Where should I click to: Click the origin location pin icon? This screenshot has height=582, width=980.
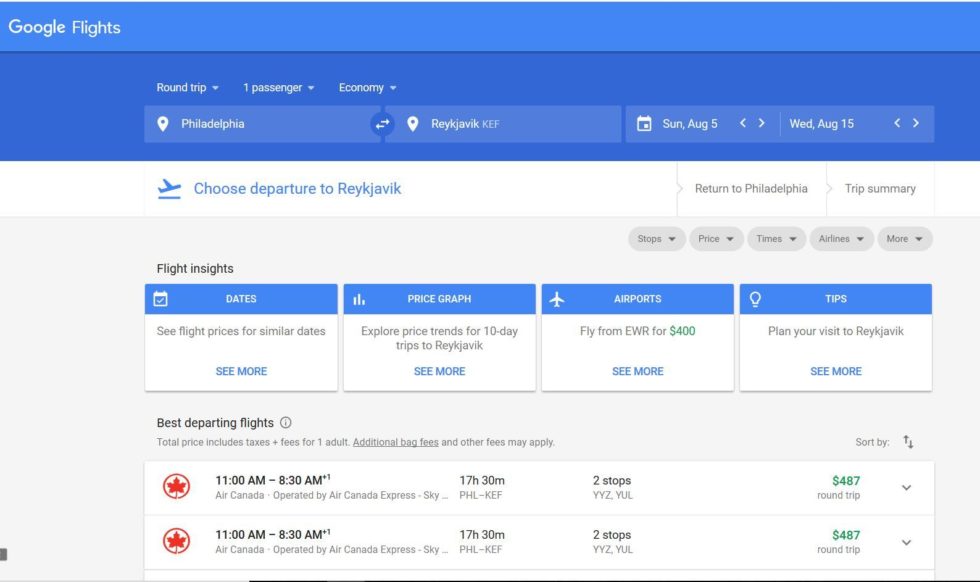point(163,124)
